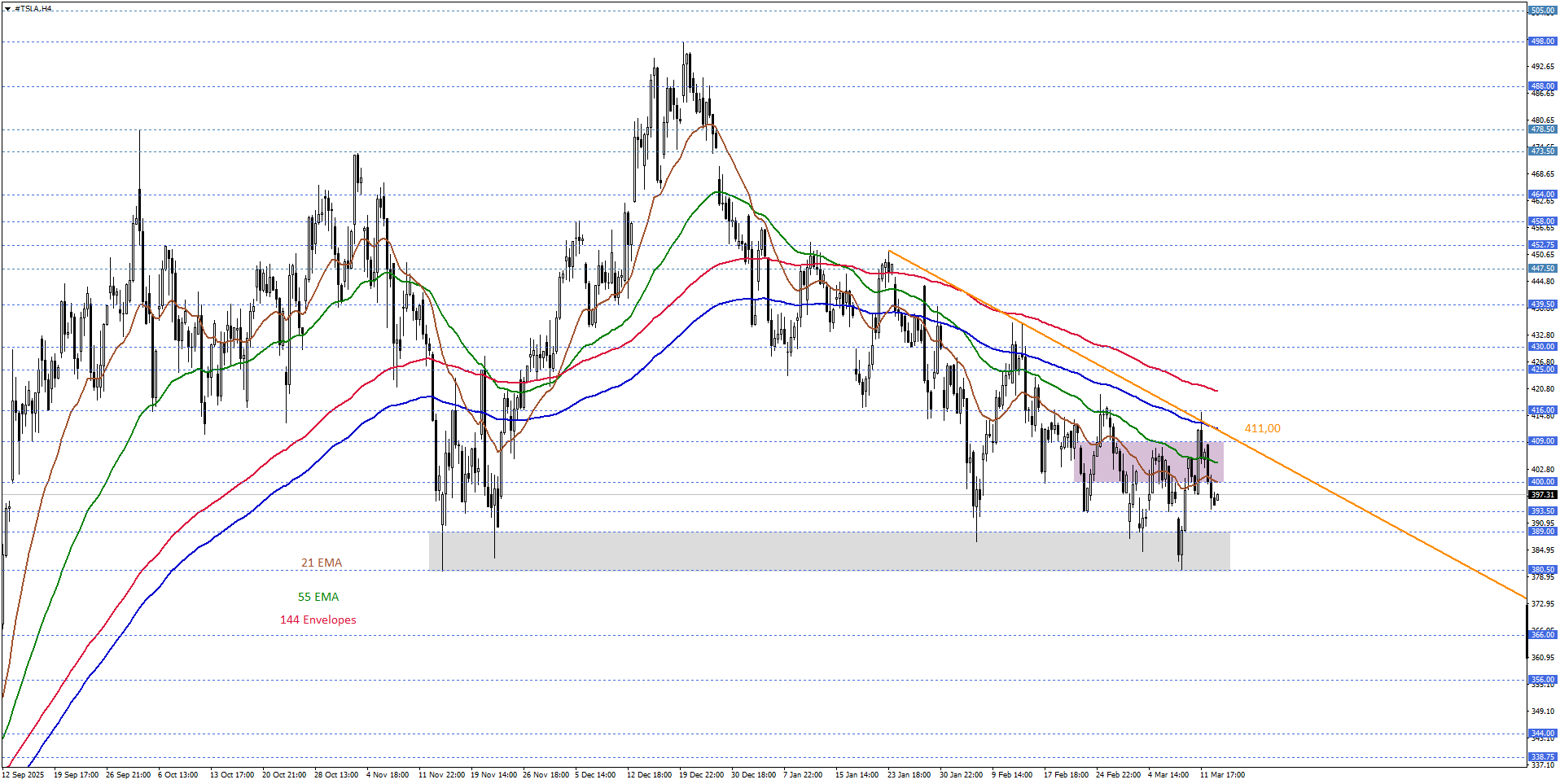Click the orange 411,00 price label
1560x784 pixels.
click(x=1262, y=428)
